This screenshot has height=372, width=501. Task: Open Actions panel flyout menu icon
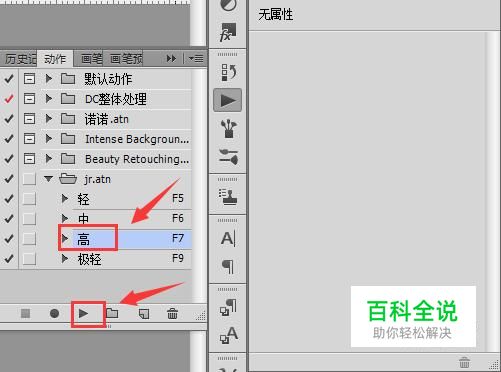click(196, 59)
